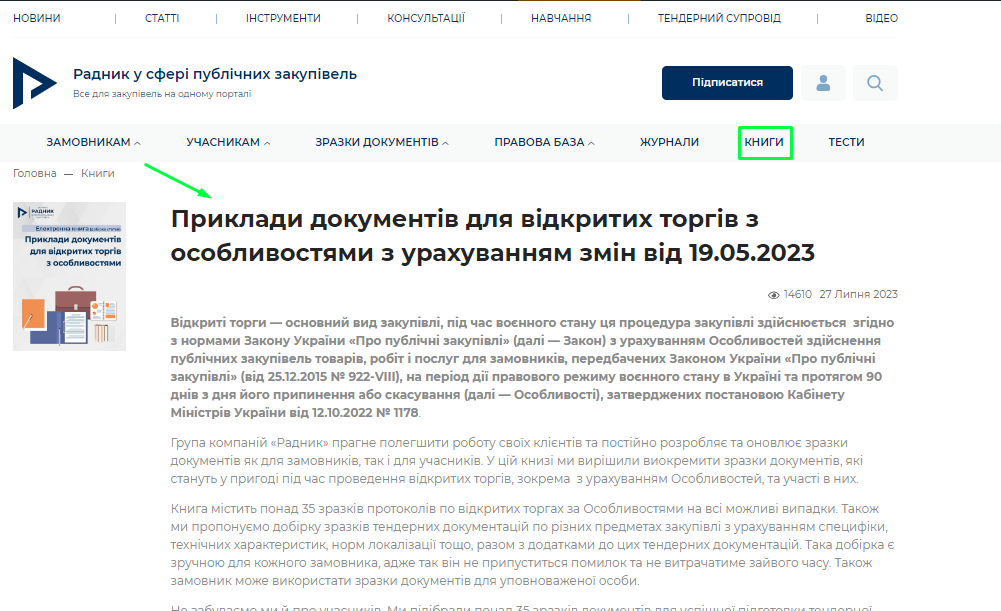Go to ІНСТРУМЕНТИ in top bar
The image size is (1001, 611).
[x=283, y=18]
